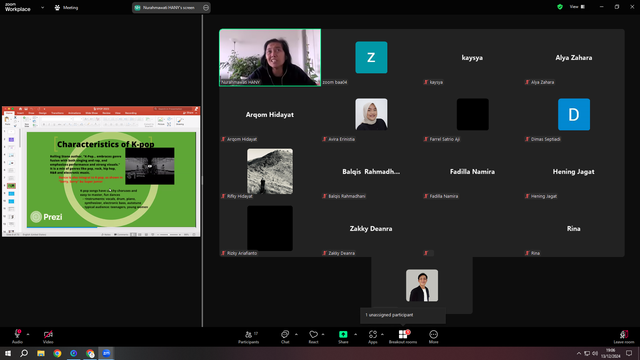Image resolution: width=640 pixels, height=360 pixels.
Task: Click the '1 unassigned participant' tooltip
Action: point(403,315)
